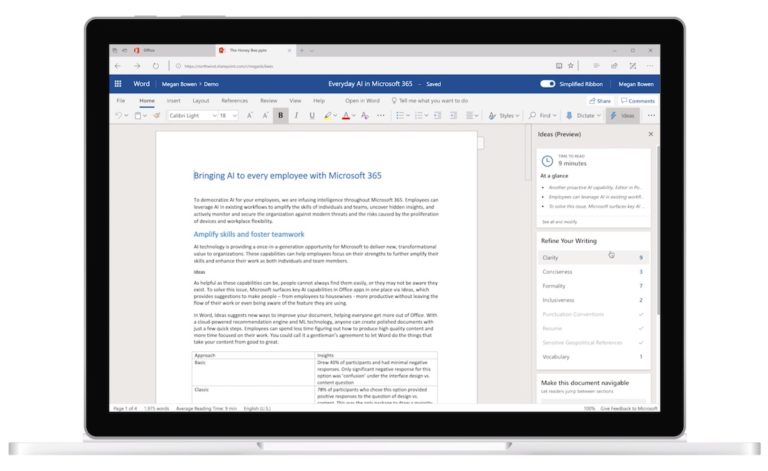
Task: Open the Styles dropdown
Action: click(504, 116)
